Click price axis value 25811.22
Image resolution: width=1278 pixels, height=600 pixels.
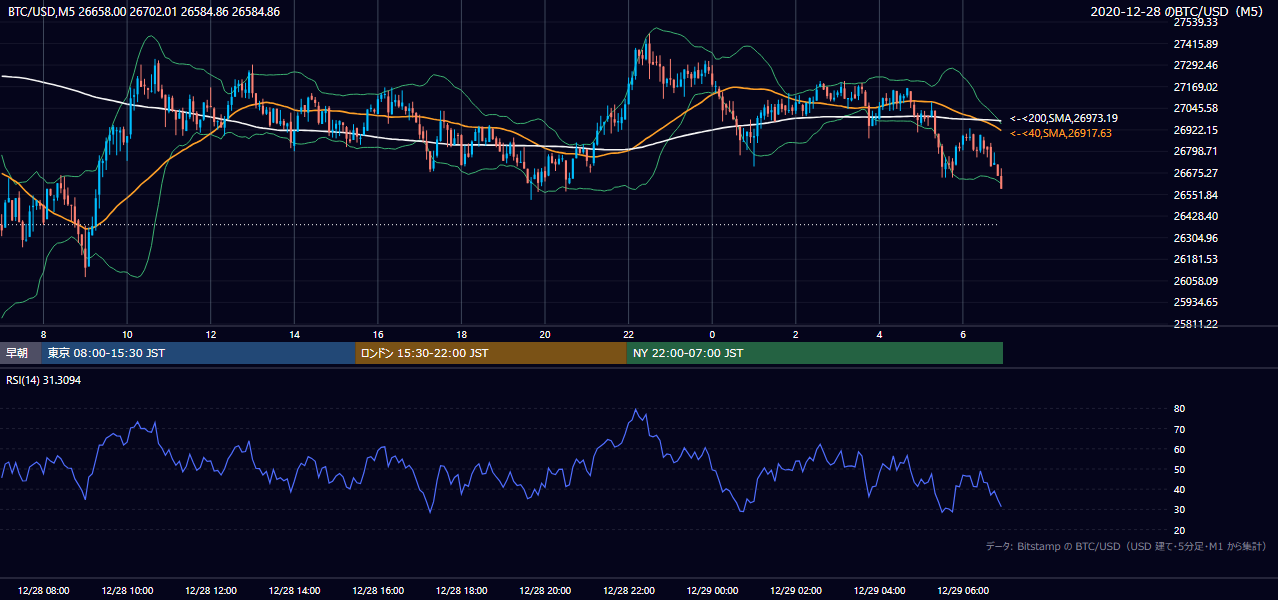1195,324
